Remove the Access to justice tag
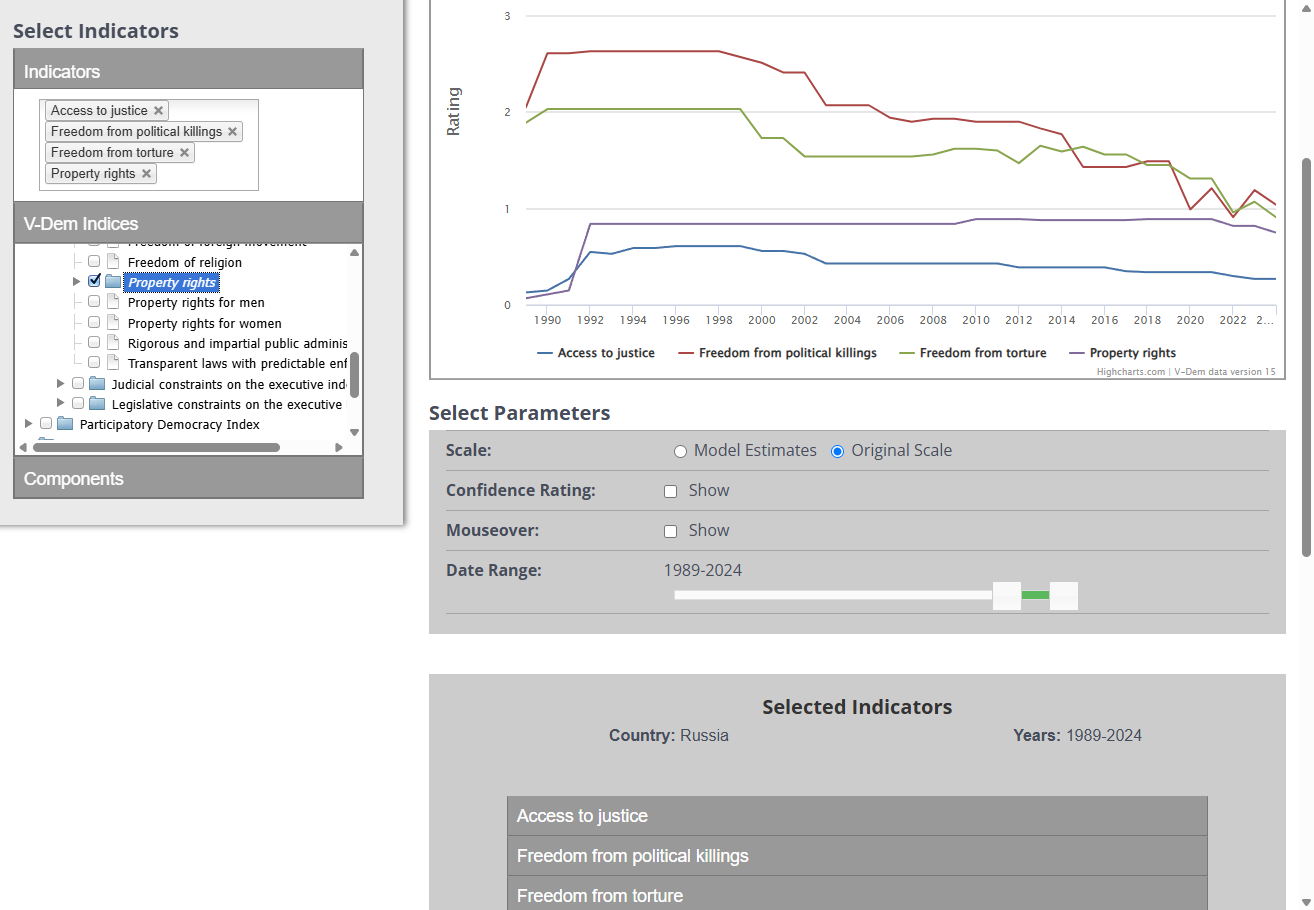Screen dimensions: 1314x910 pos(158,111)
